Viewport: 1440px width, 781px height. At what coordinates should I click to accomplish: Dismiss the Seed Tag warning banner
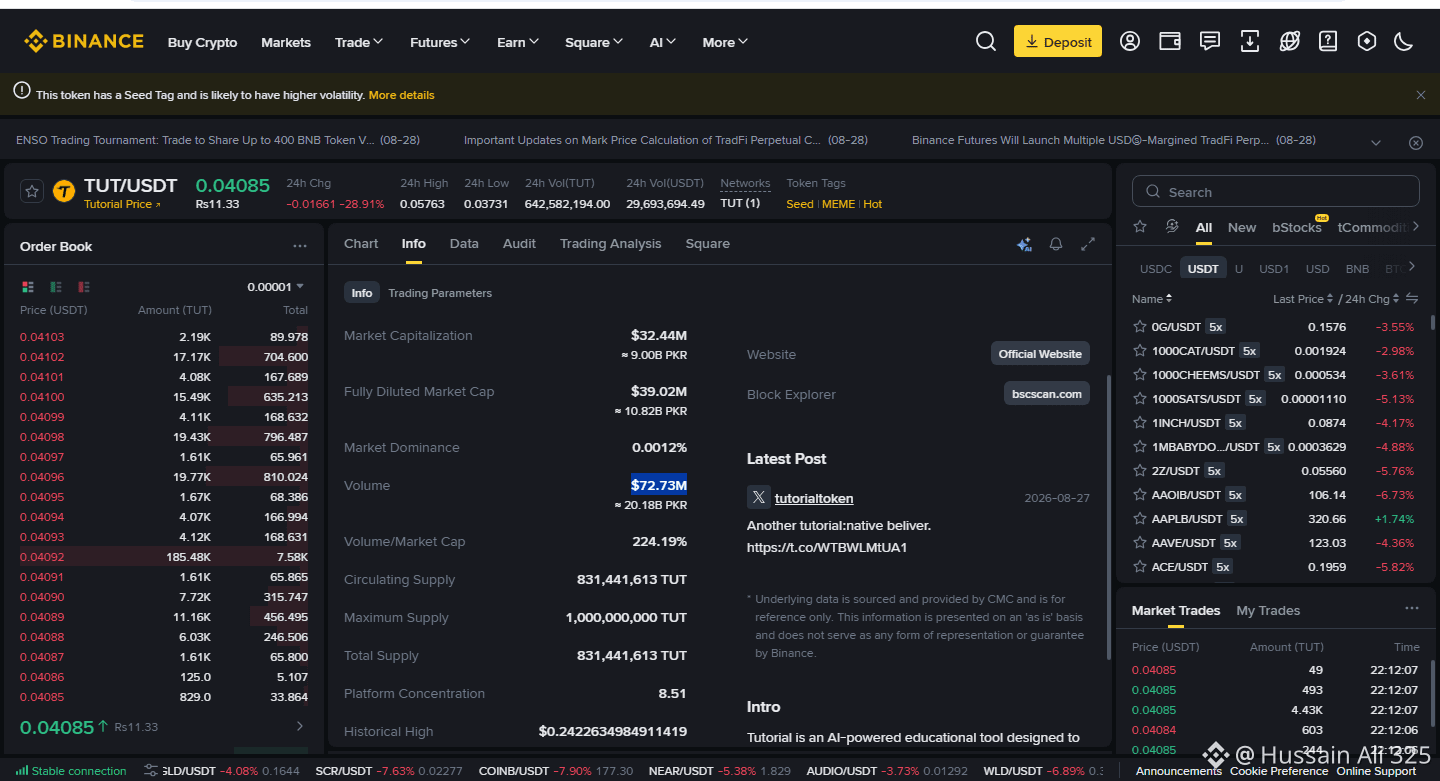pos(1421,95)
